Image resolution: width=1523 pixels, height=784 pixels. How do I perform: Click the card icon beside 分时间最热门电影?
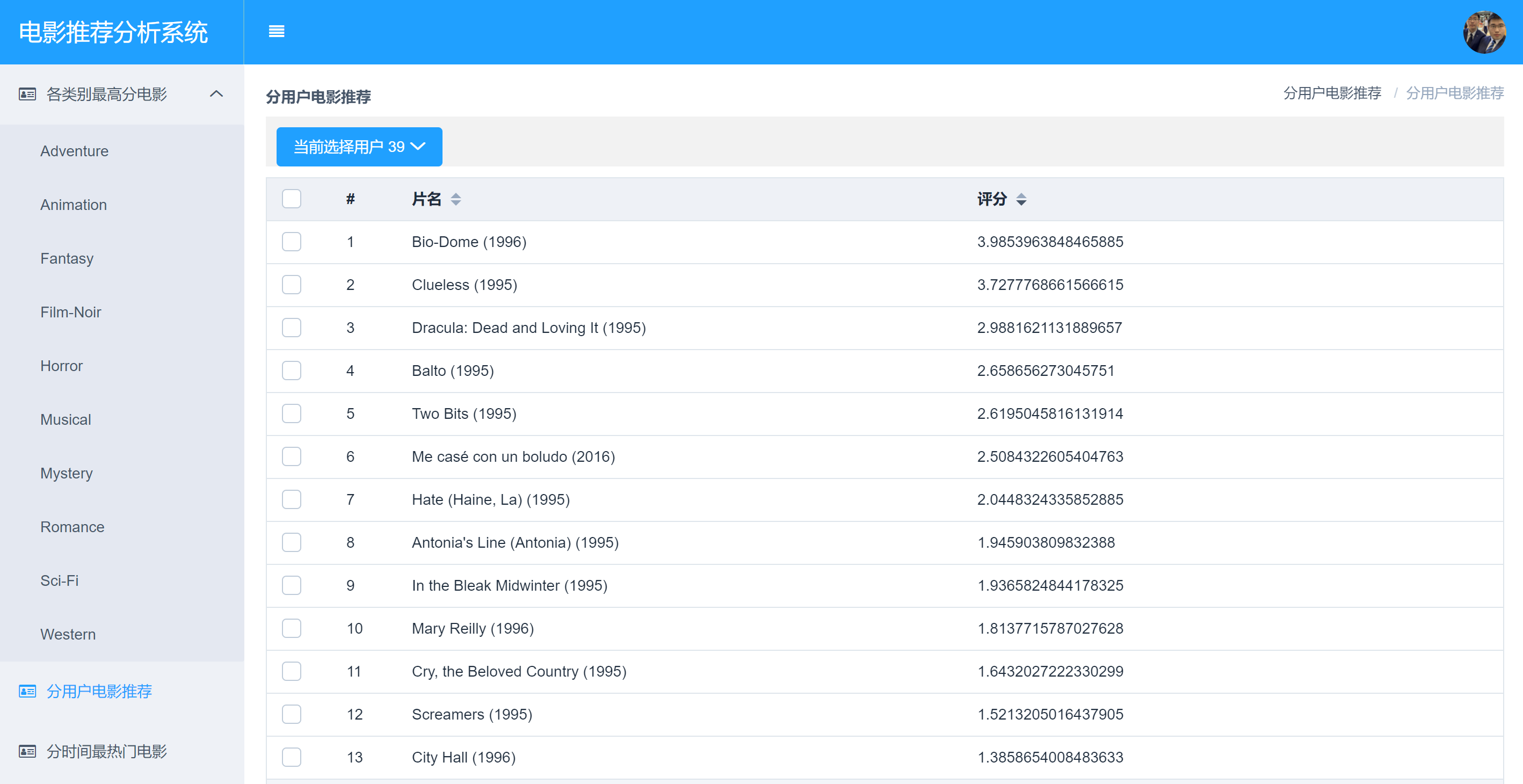(27, 751)
